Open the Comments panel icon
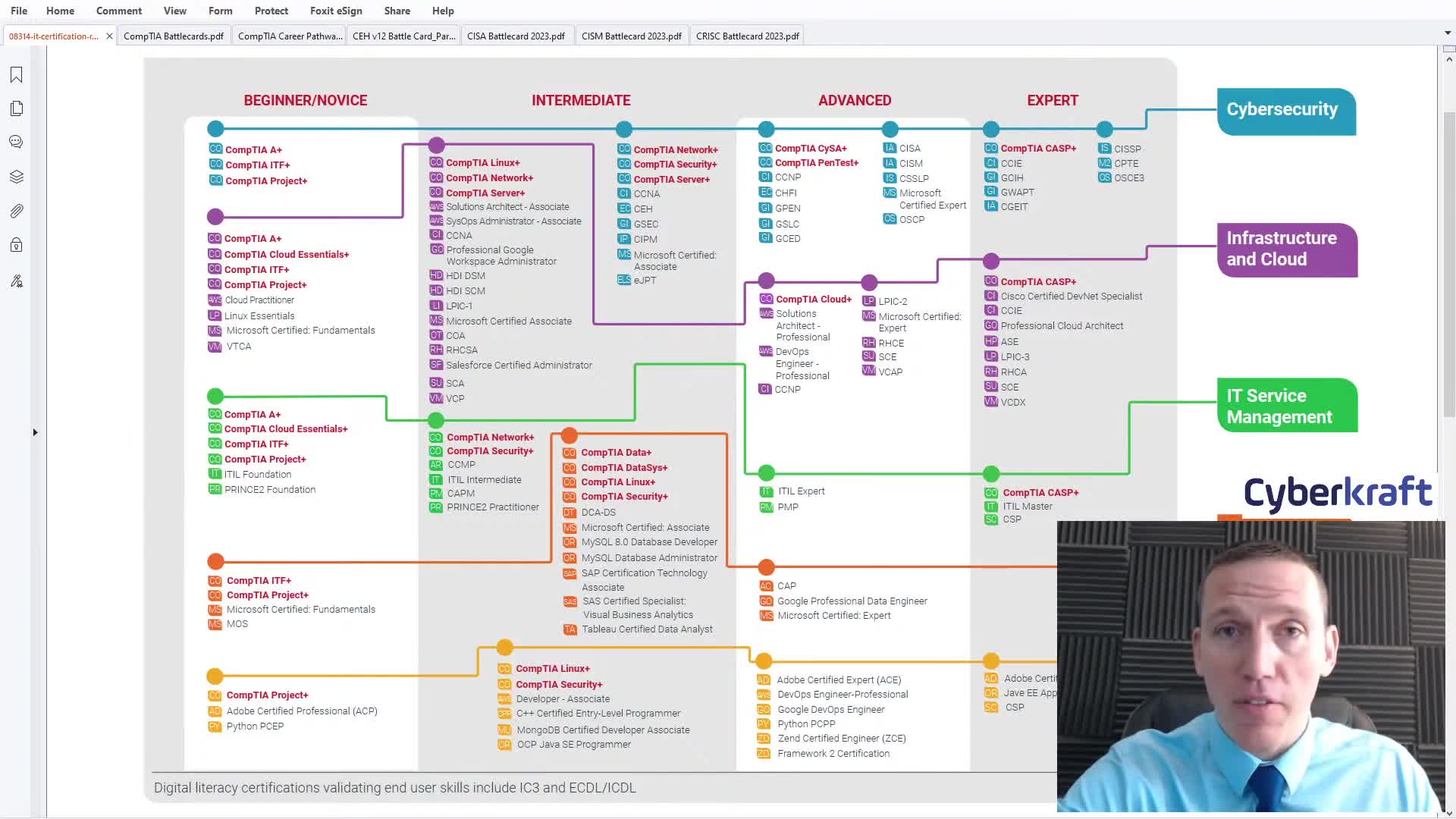The image size is (1456, 819). (x=16, y=142)
